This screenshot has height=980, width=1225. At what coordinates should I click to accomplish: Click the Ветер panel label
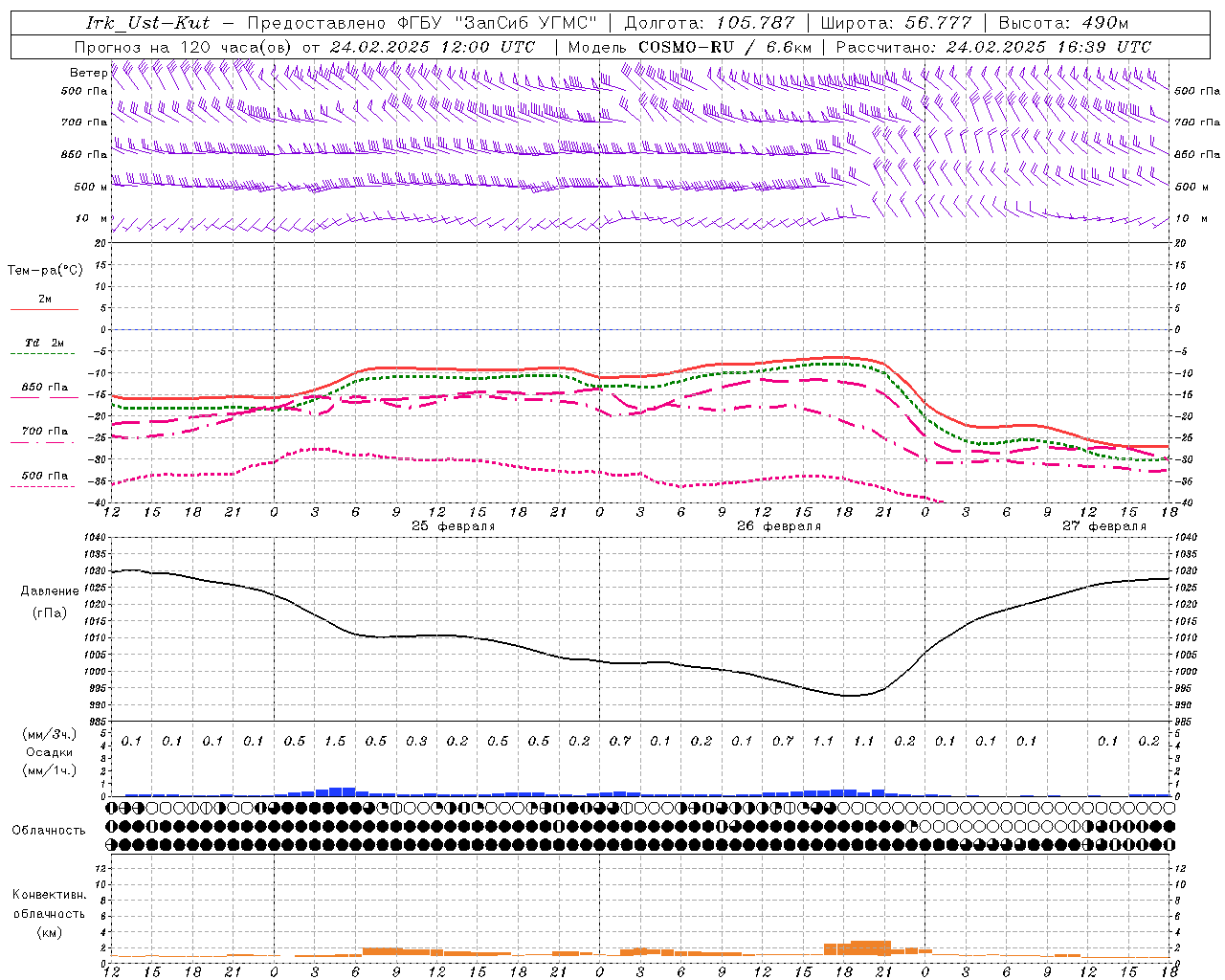[88, 73]
